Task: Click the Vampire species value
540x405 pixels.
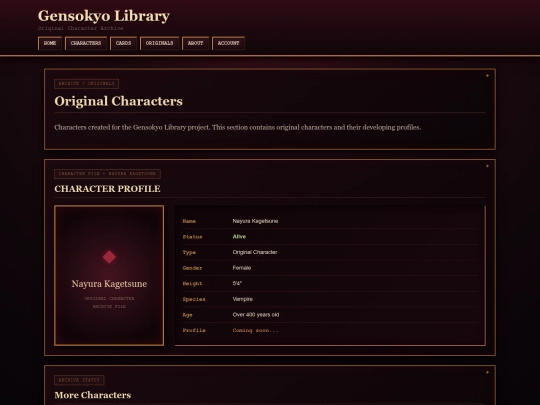Action: (243, 299)
